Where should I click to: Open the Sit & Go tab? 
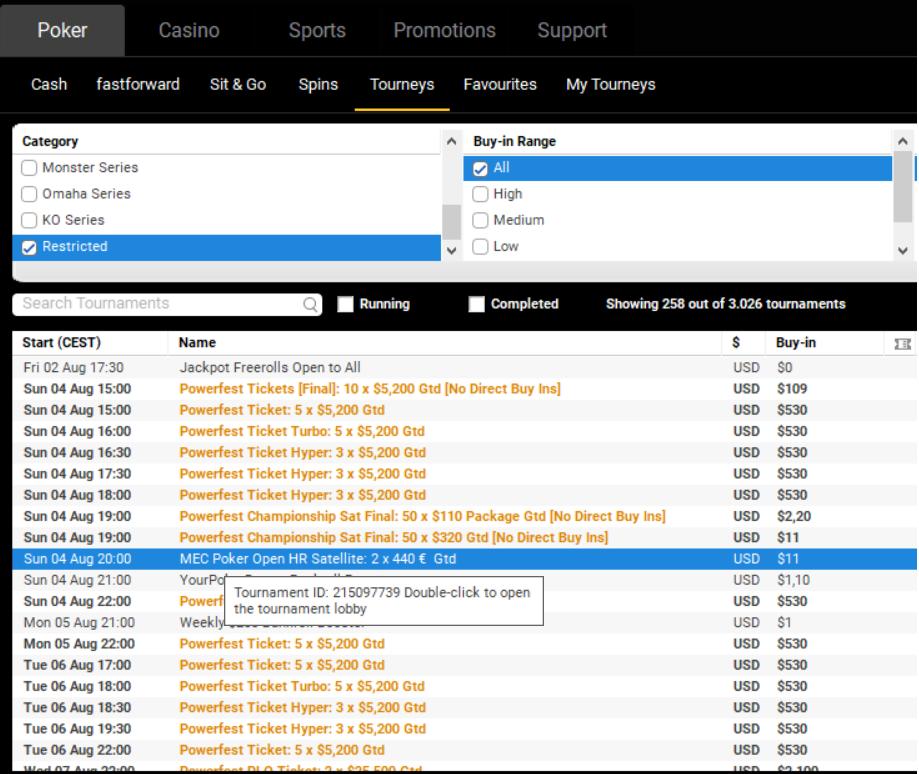(x=238, y=84)
